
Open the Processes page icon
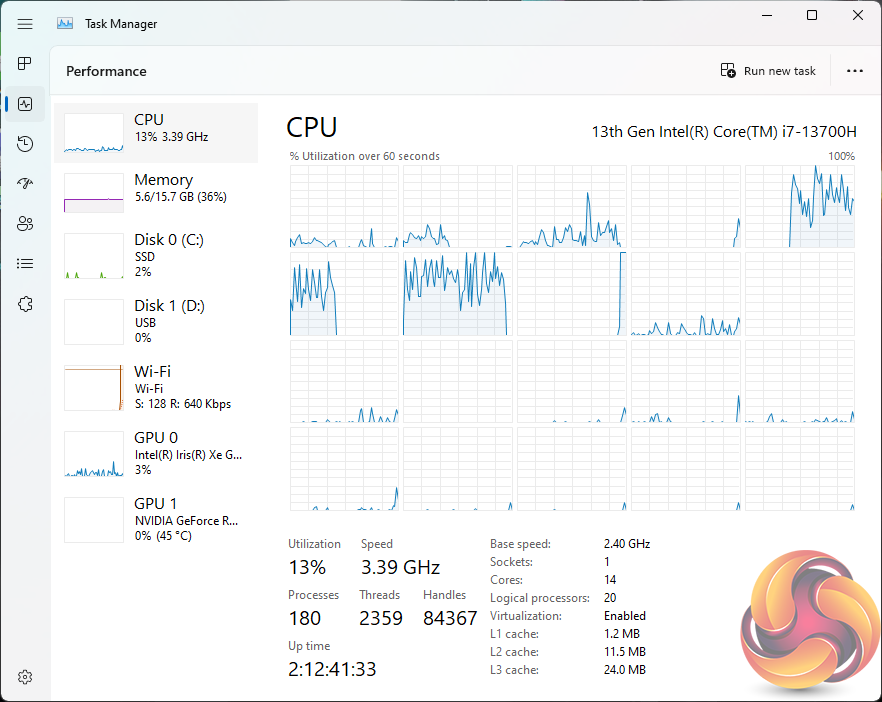click(x=25, y=64)
